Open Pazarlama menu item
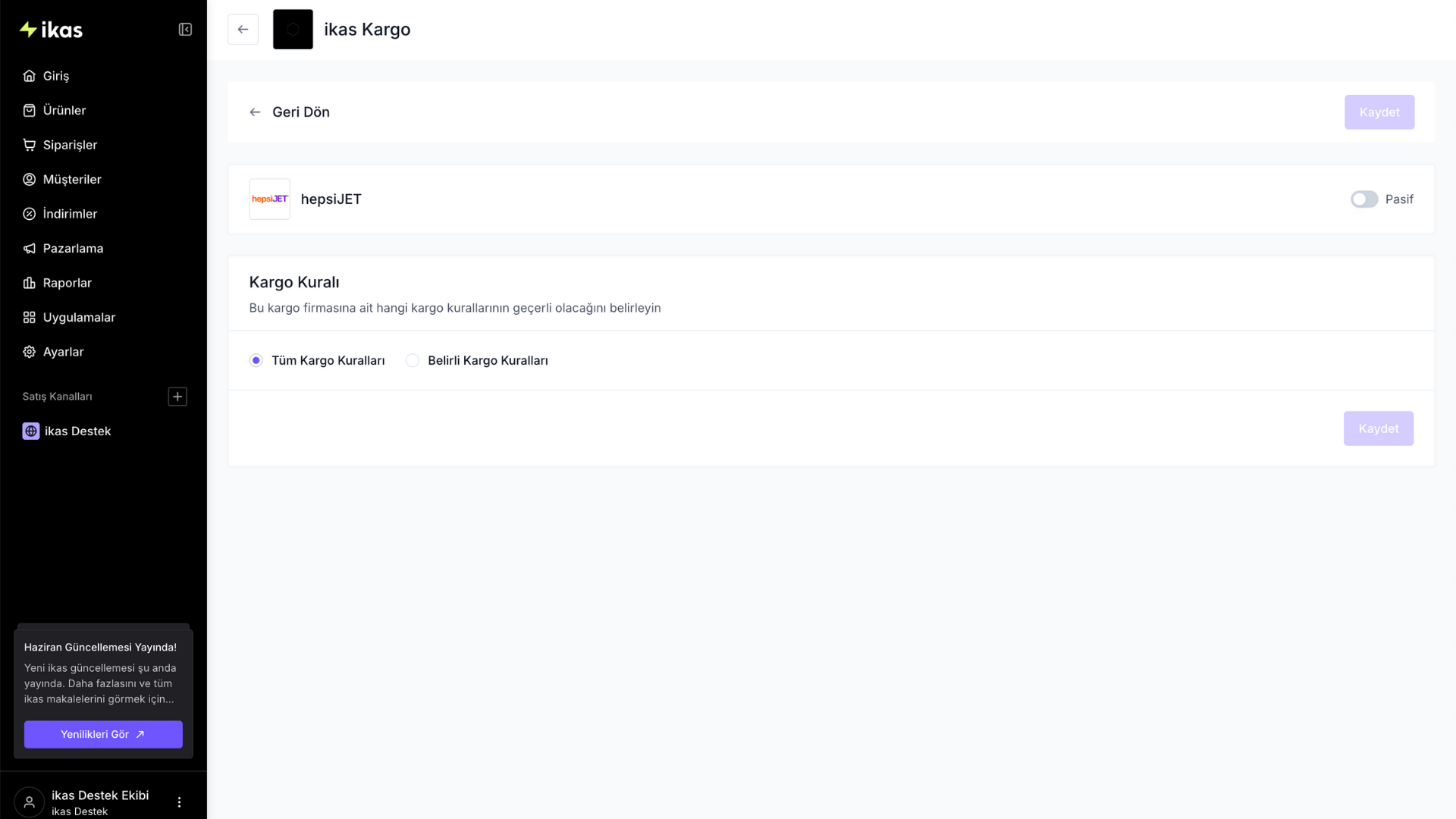 click(x=72, y=249)
